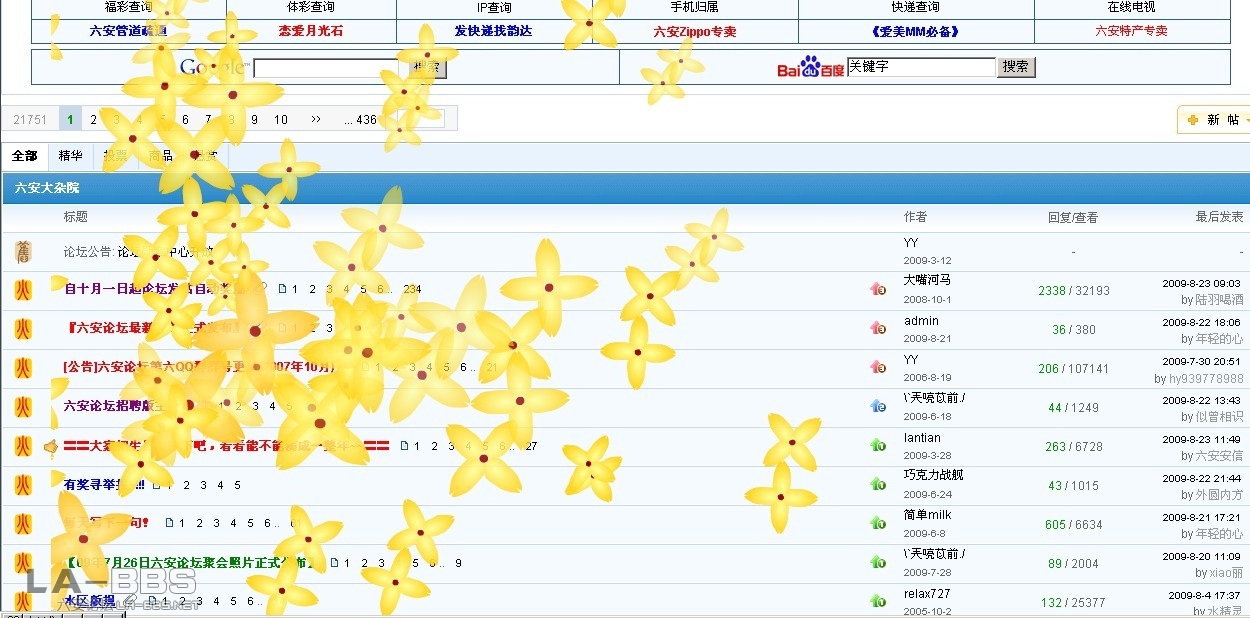
Task: Open the 六安Zippo专卖 link
Action: click(x=695, y=32)
